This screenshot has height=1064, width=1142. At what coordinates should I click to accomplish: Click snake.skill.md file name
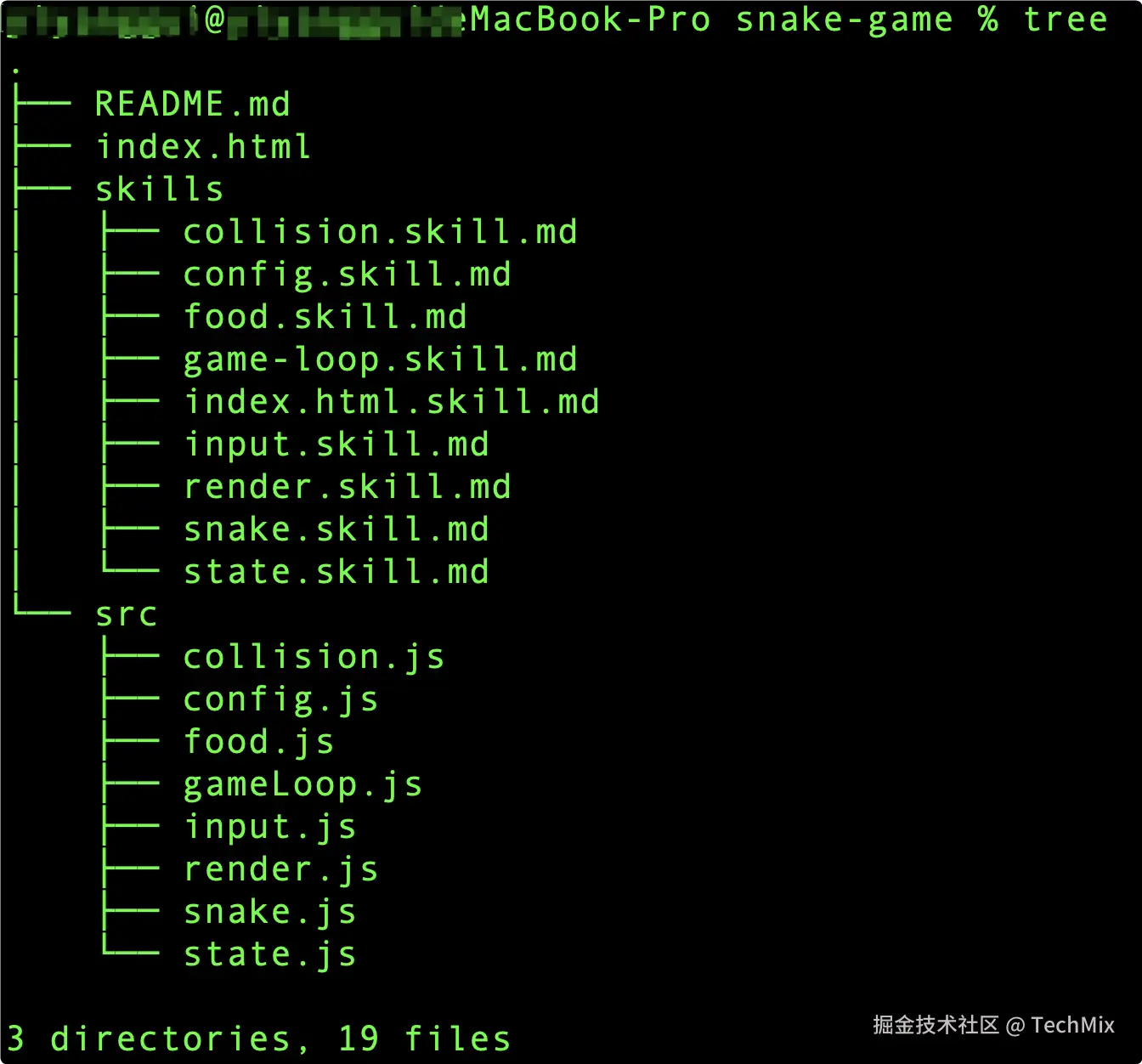tap(336, 529)
